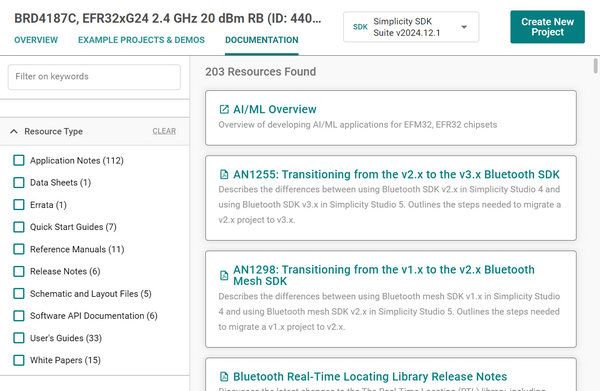Viewport: 600px width, 391px height.
Task: Click the 203 Resources Found text
Action: tap(261, 72)
